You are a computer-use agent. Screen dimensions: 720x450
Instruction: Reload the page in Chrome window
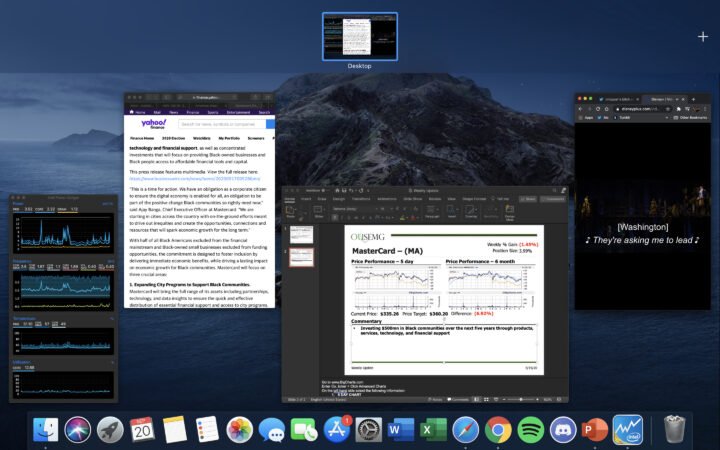click(x=598, y=109)
